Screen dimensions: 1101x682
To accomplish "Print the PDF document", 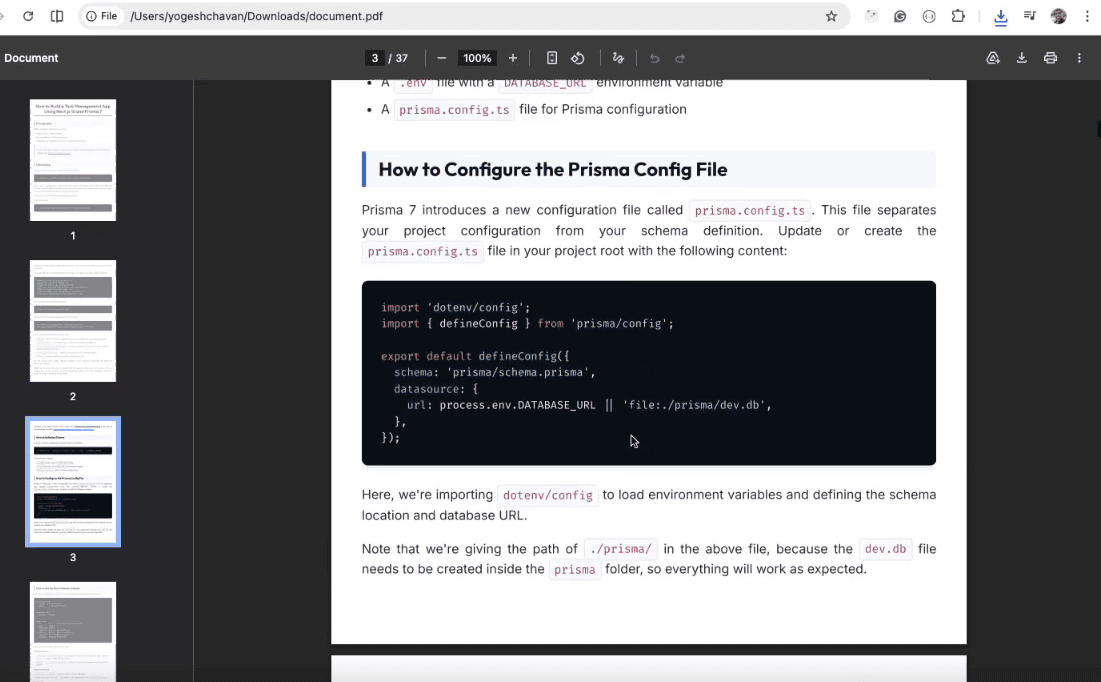I will click(1050, 58).
